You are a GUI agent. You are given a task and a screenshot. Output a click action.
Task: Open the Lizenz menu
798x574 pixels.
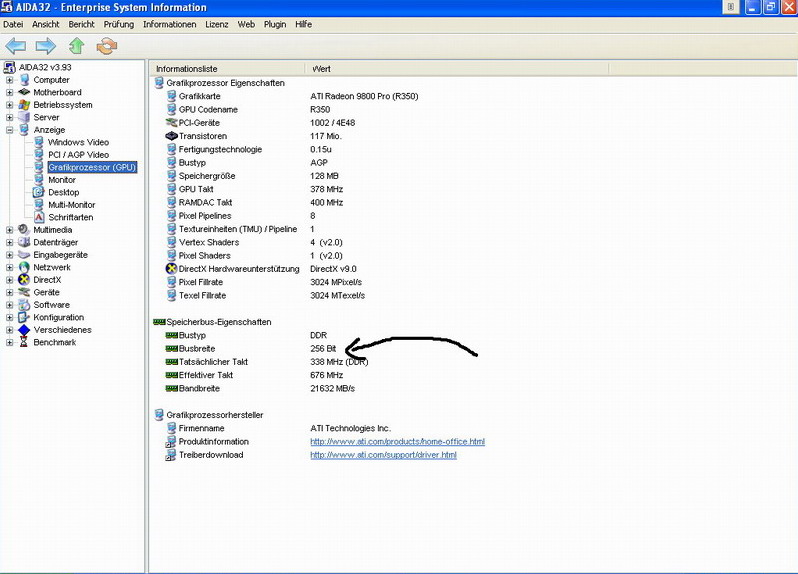[217, 24]
